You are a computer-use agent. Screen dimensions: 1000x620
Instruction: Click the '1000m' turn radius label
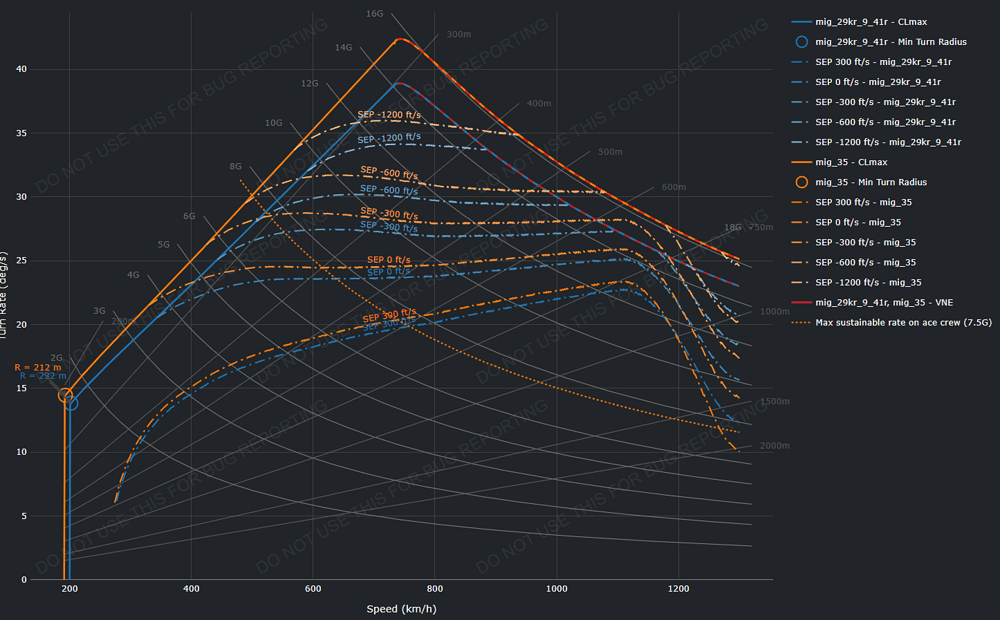(774, 311)
